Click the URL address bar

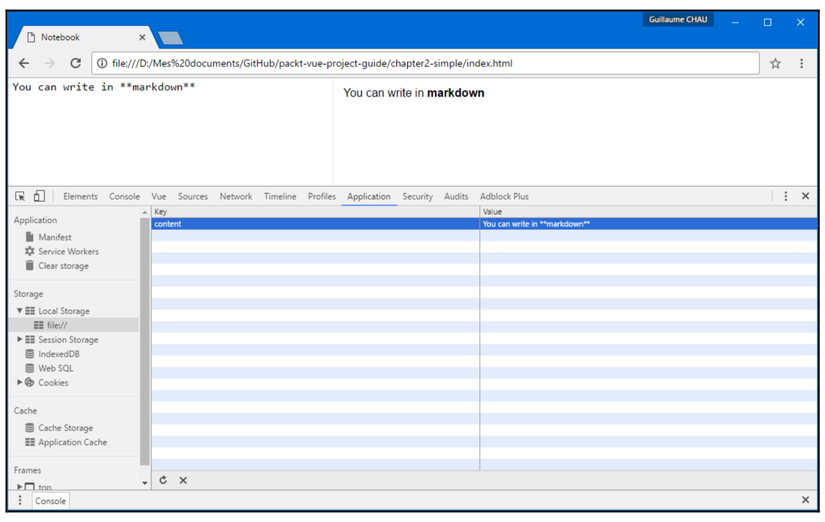click(x=425, y=63)
